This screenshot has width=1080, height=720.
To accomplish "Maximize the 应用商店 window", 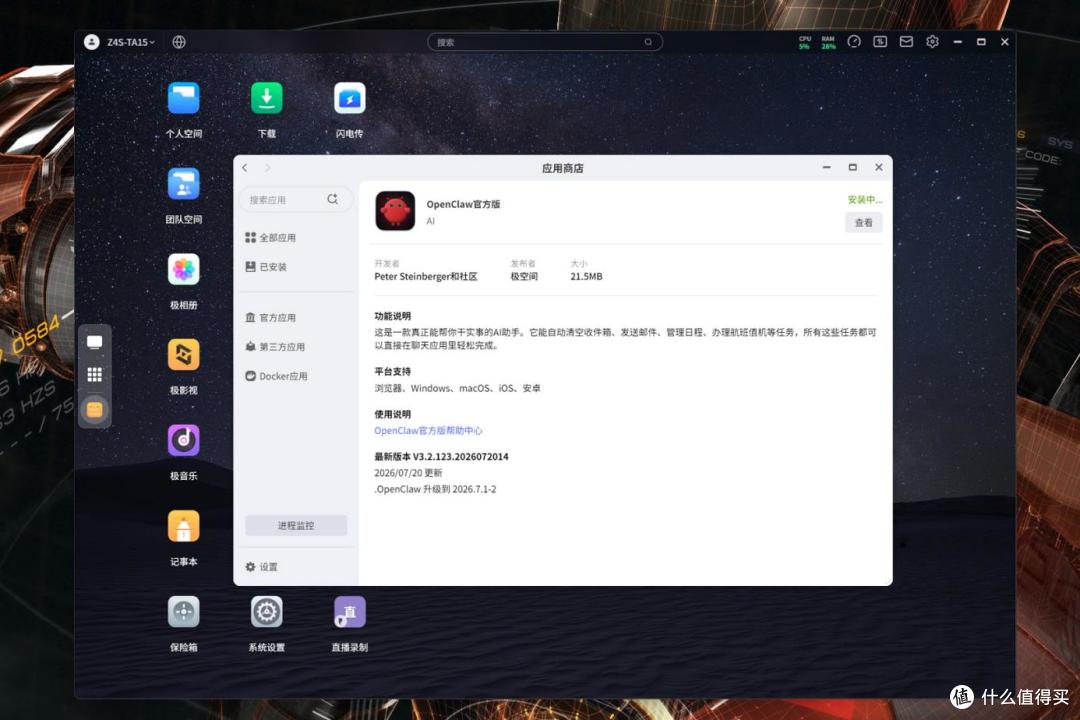I will click(x=853, y=167).
